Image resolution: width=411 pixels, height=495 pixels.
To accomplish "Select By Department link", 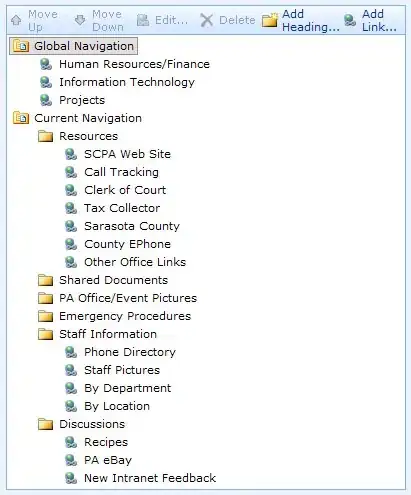I will [x=127, y=388].
